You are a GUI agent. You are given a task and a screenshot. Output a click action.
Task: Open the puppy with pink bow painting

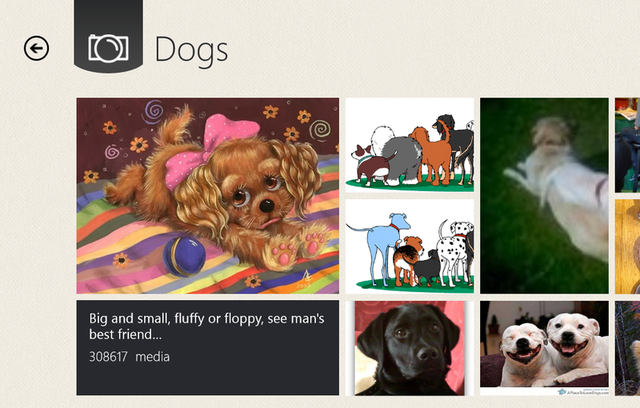208,196
